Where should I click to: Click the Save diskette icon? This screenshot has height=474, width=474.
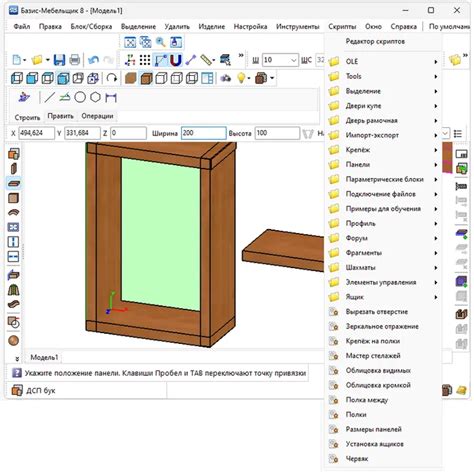59,60
